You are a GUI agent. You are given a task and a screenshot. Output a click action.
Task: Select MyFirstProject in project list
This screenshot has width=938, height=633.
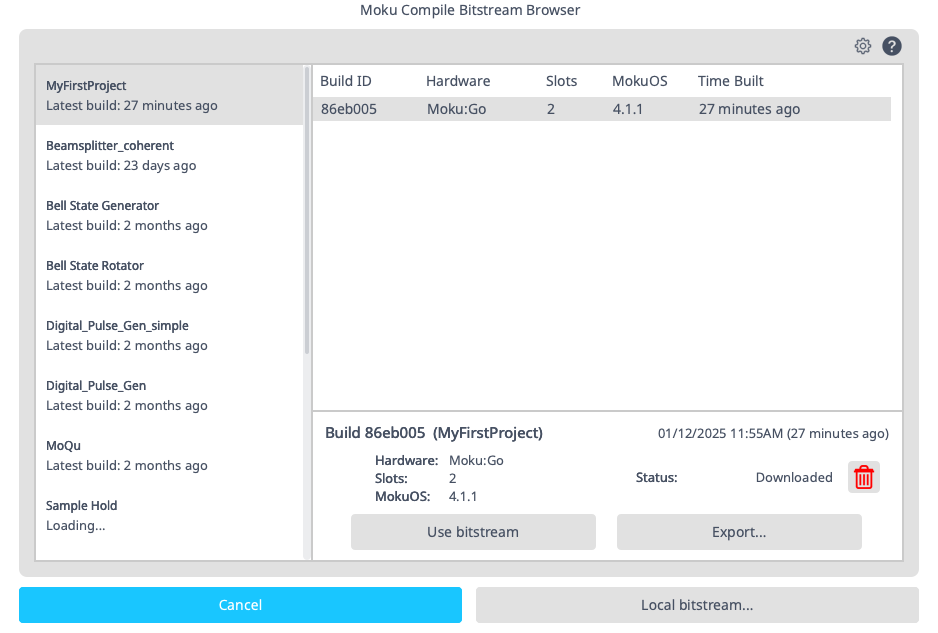click(168, 95)
